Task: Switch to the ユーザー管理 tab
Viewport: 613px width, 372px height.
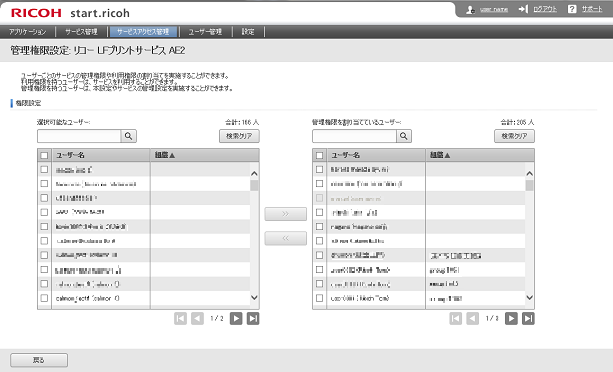Action: point(205,32)
